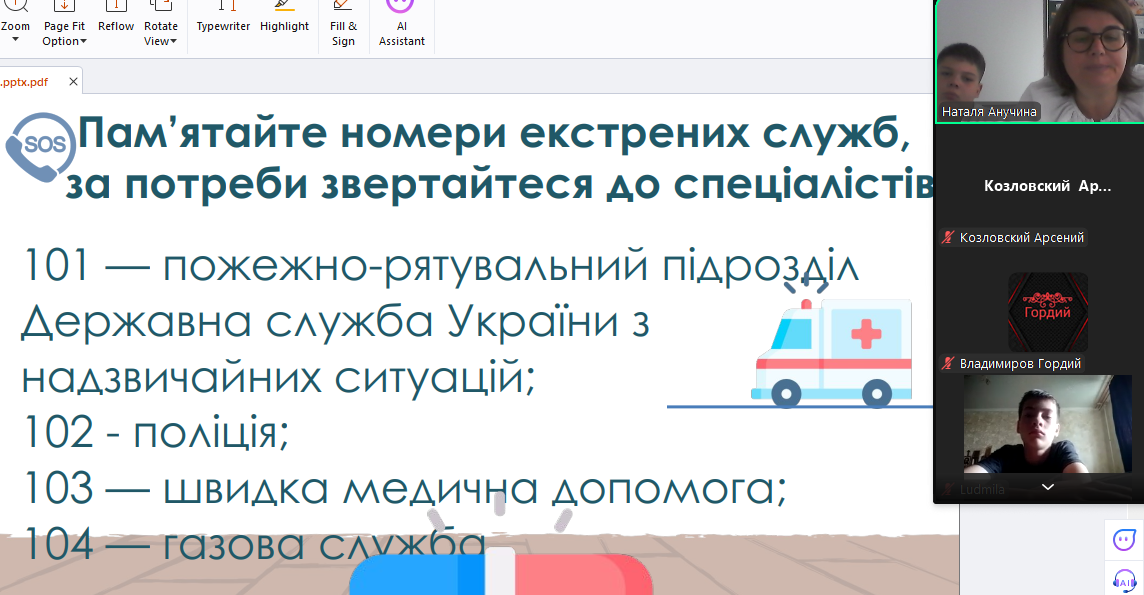Close the .pptx.pdf document tab
Image resolution: width=1144 pixels, height=595 pixels.
coord(73,82)
